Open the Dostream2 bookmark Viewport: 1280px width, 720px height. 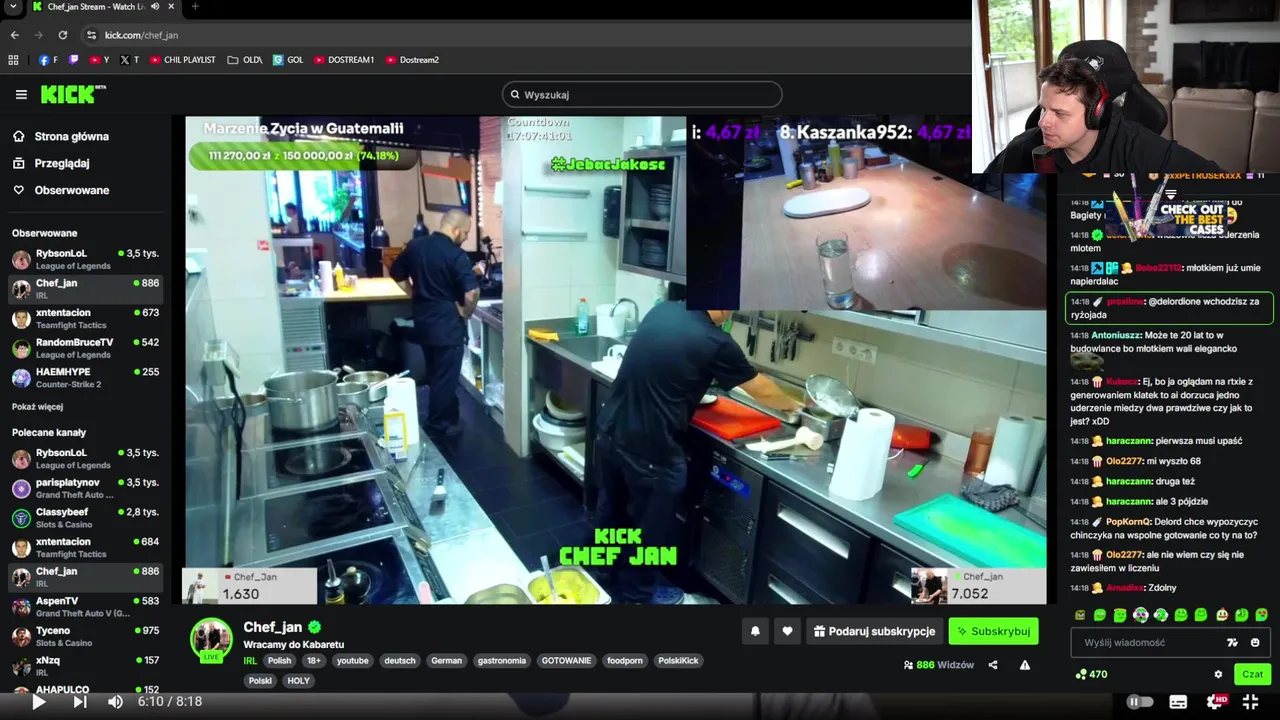(x=412, y=60)
